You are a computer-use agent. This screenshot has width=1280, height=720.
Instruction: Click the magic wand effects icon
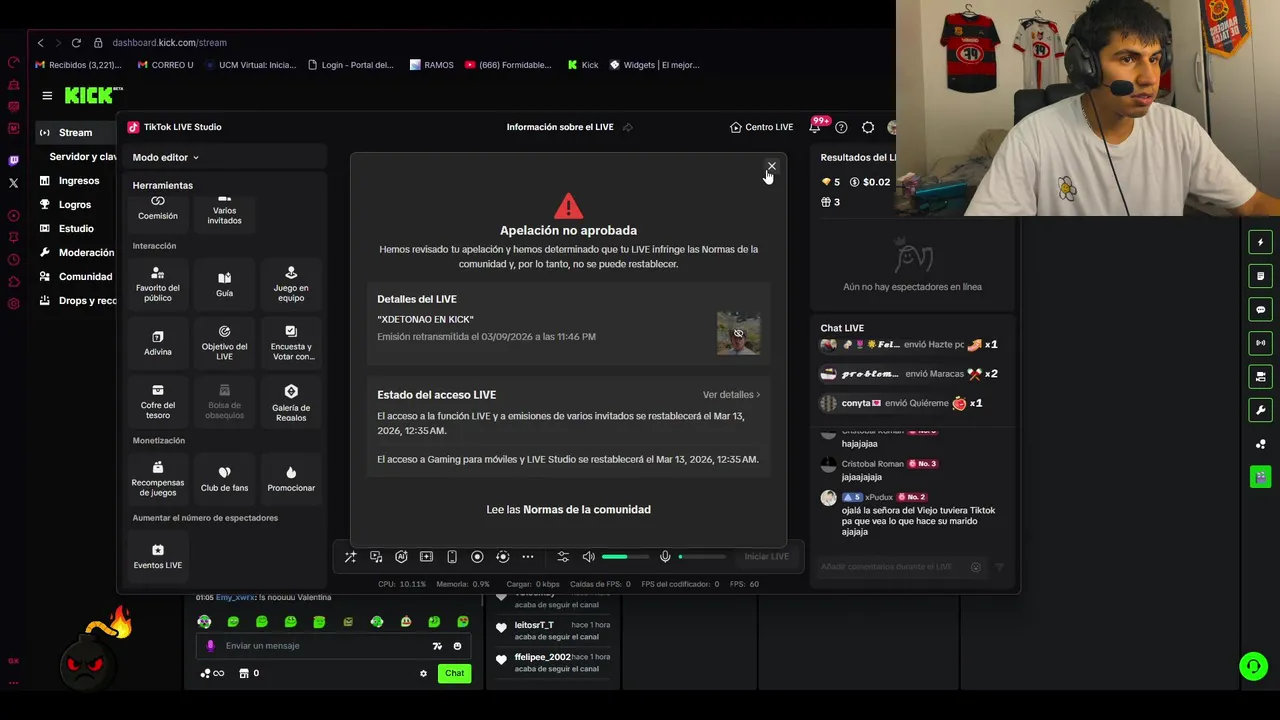click(x=350, y=557)
